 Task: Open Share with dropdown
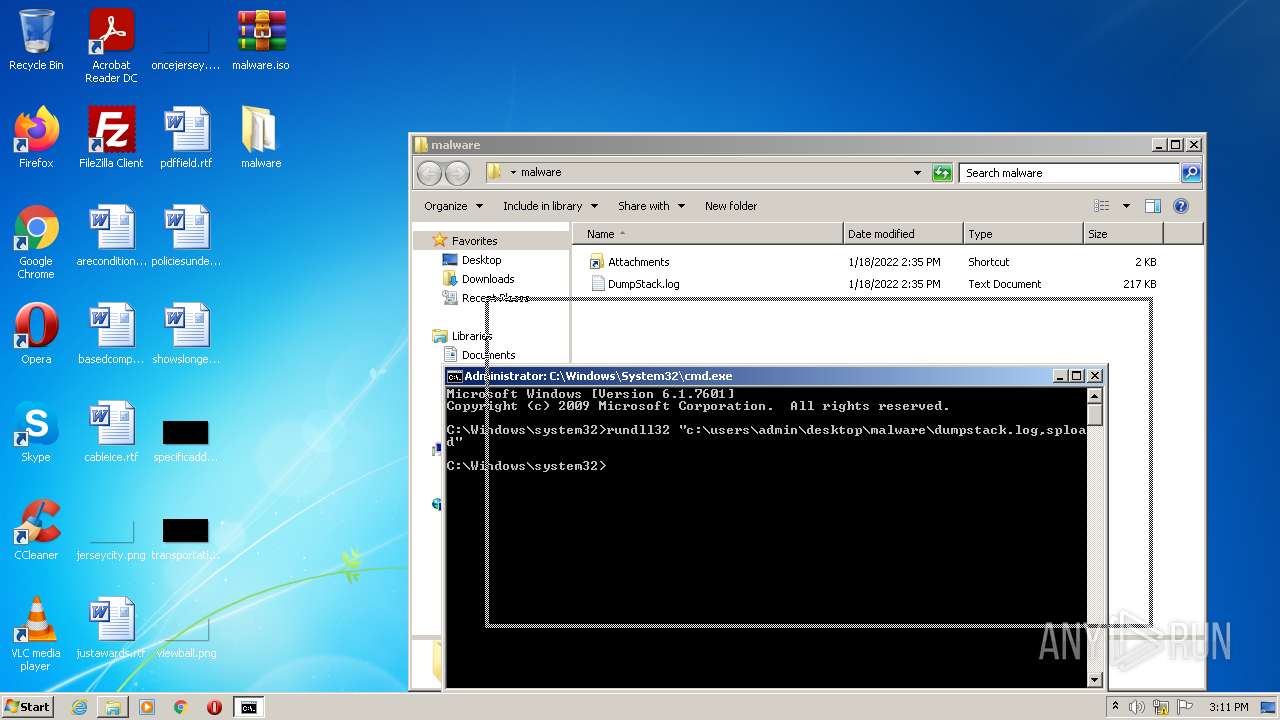(x=651, y=206)
